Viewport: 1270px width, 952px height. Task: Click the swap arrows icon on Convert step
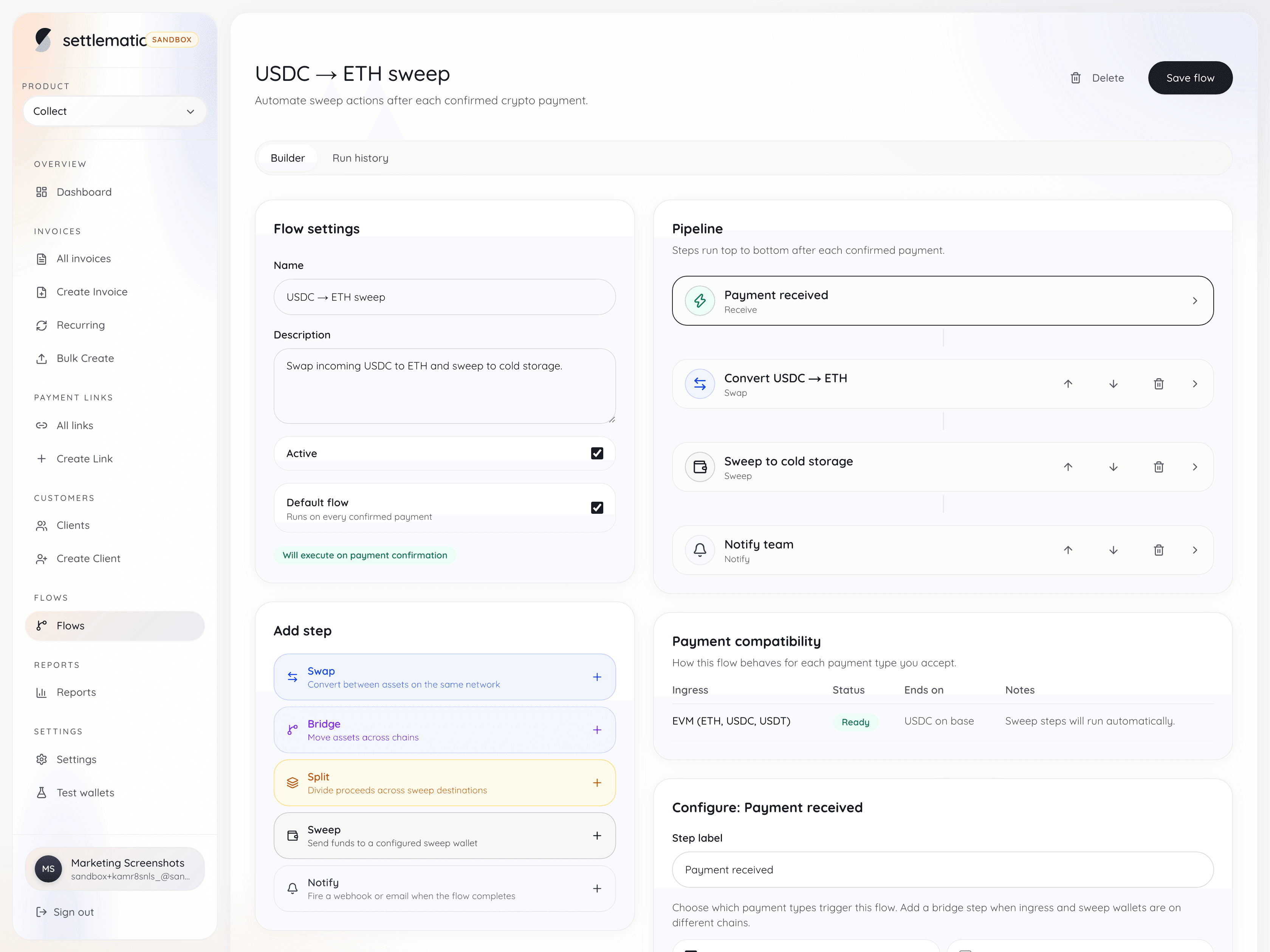click(x=700, y=384)
